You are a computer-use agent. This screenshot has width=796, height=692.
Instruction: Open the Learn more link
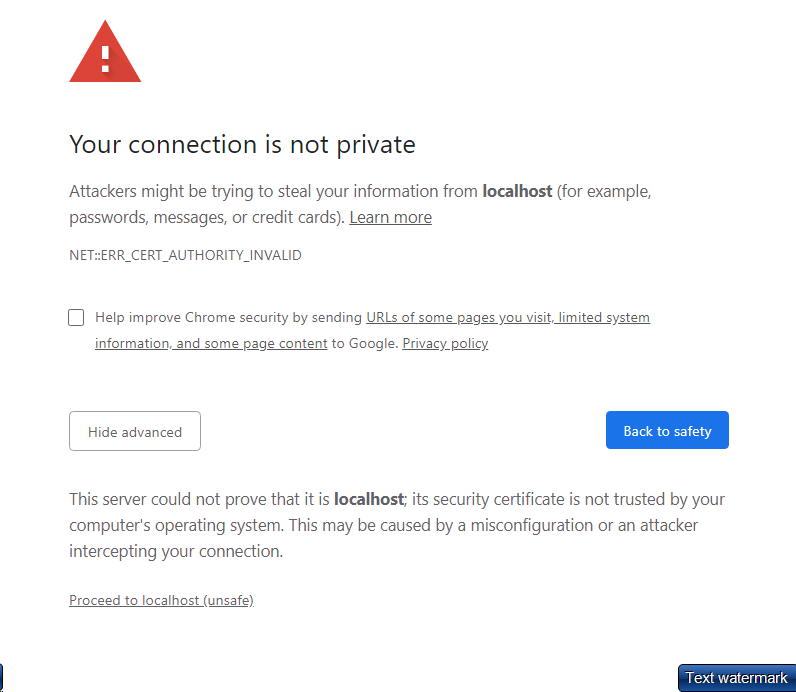coord(390,217)
